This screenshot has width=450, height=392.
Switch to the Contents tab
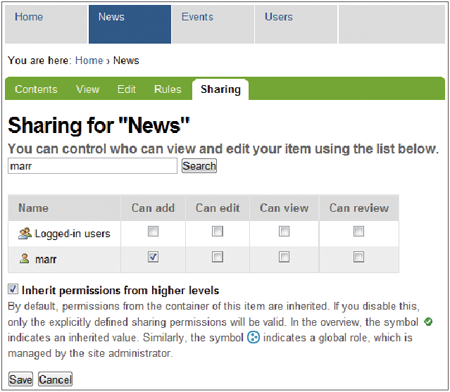coord(36,89)
